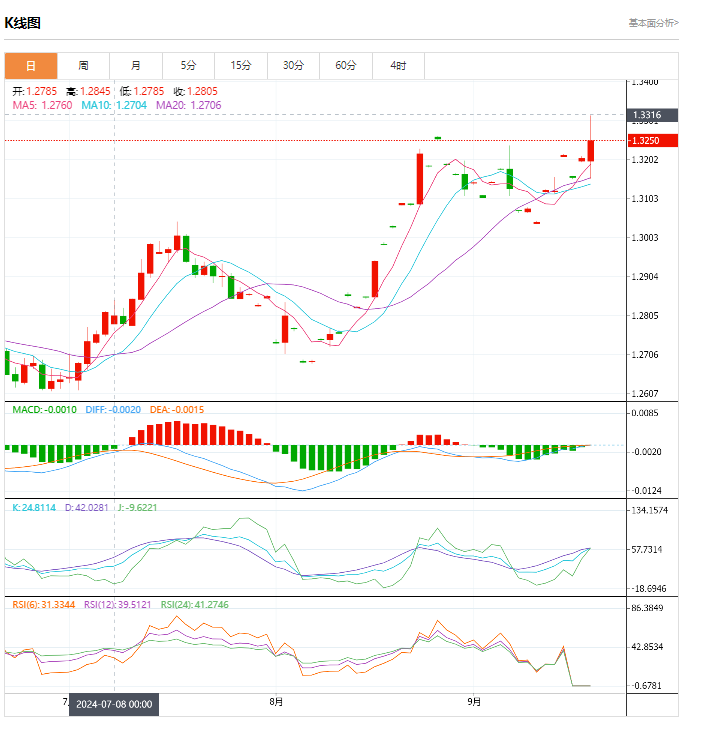721x730 pixels.
Task: Click the 1.2805 price axis label
Action: click(x=645, y=316)
